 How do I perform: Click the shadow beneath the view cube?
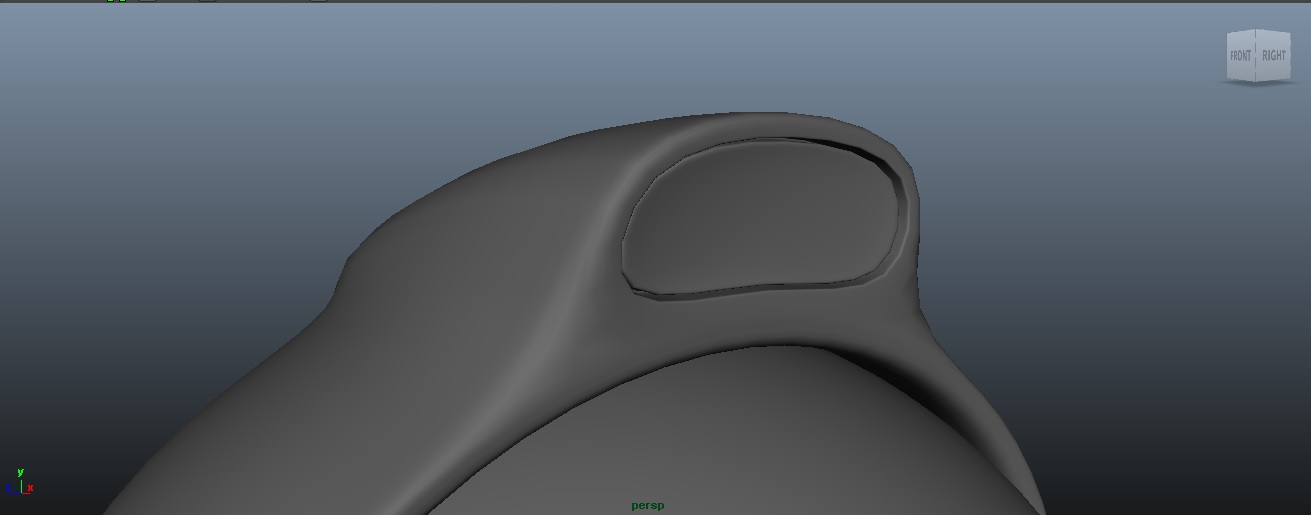pos(1256,83)
